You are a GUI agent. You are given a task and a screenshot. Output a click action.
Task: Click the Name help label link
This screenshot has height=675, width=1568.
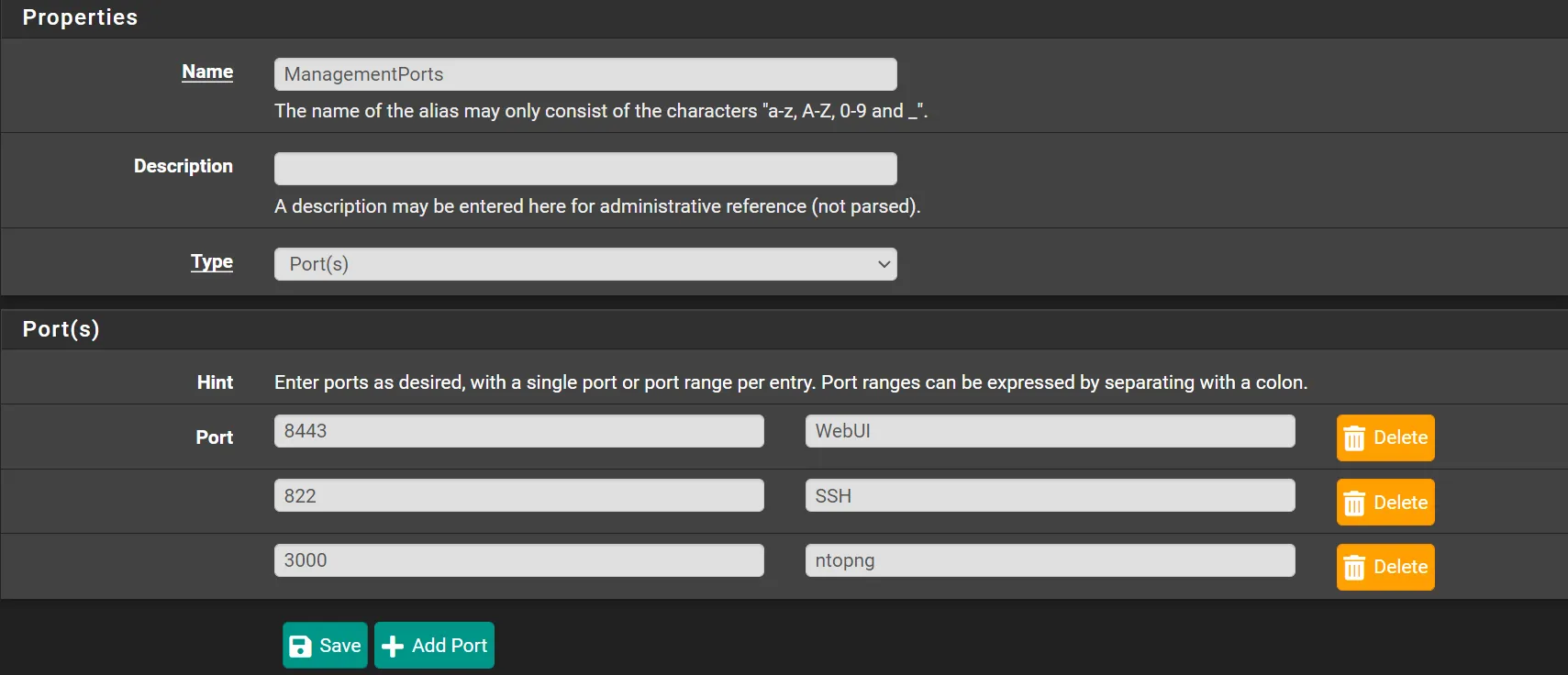click(x=207, y=72)
